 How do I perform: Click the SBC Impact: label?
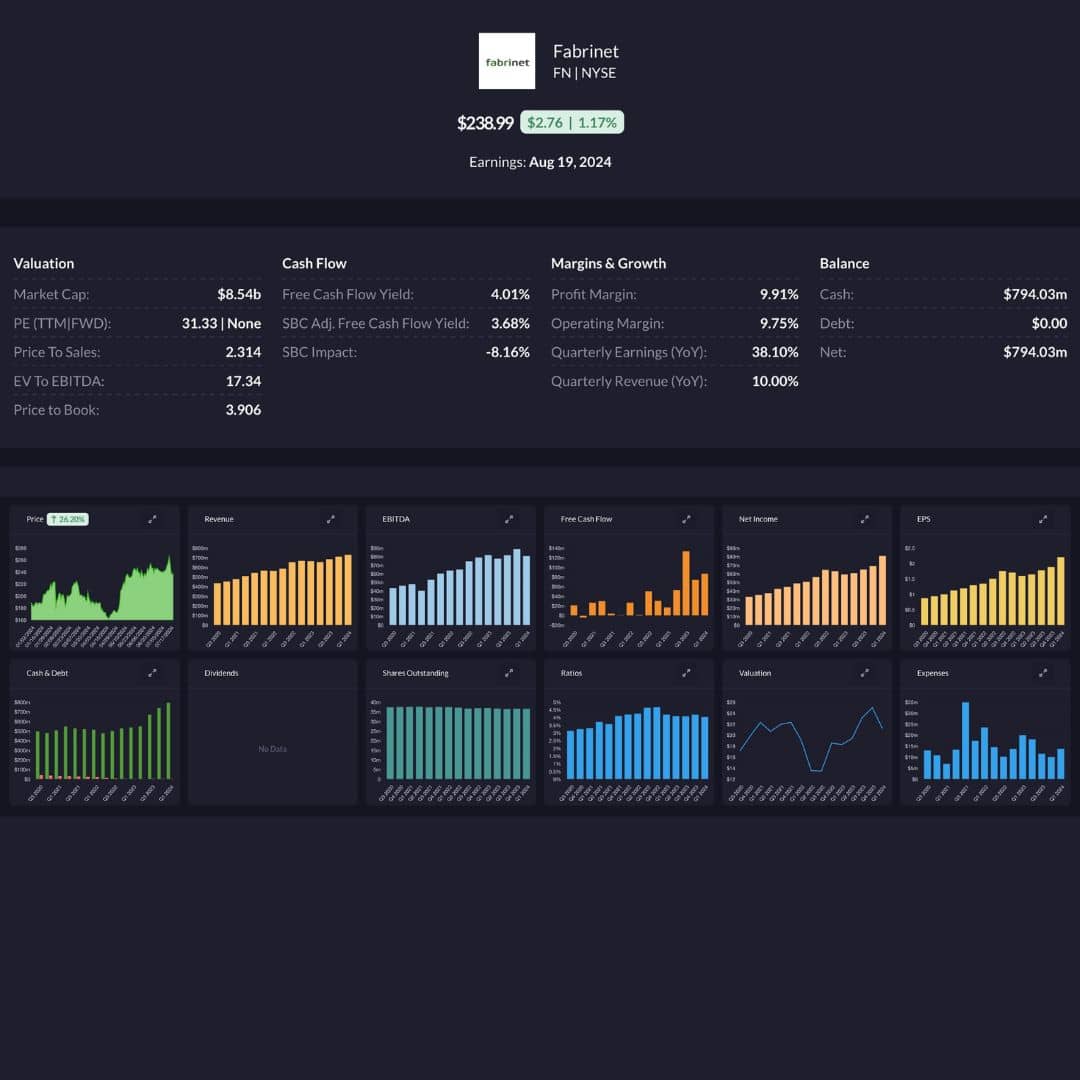(x=320, y=353)
